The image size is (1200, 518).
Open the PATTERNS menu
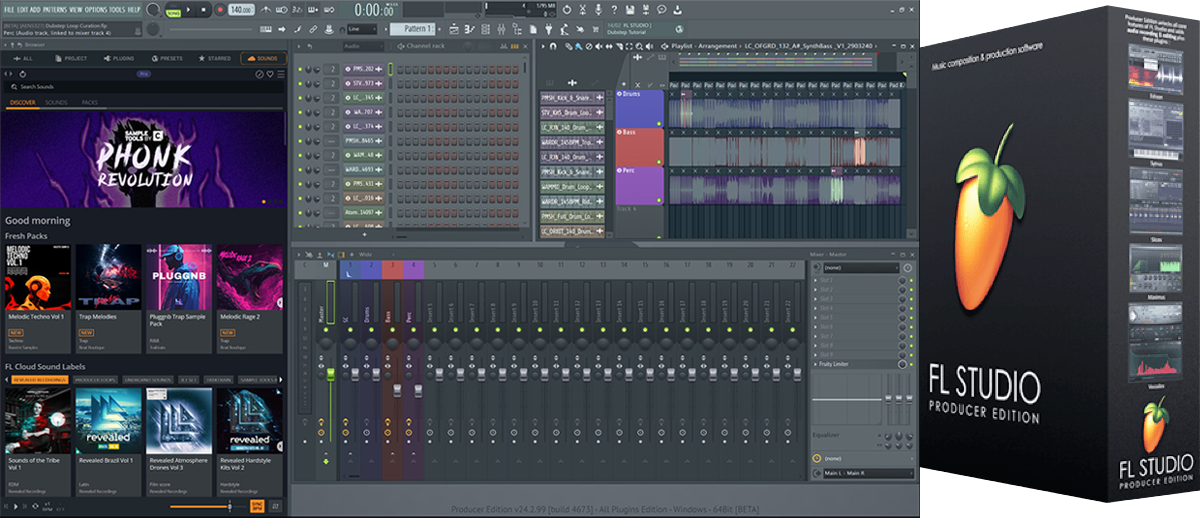(x=55, y=9)
